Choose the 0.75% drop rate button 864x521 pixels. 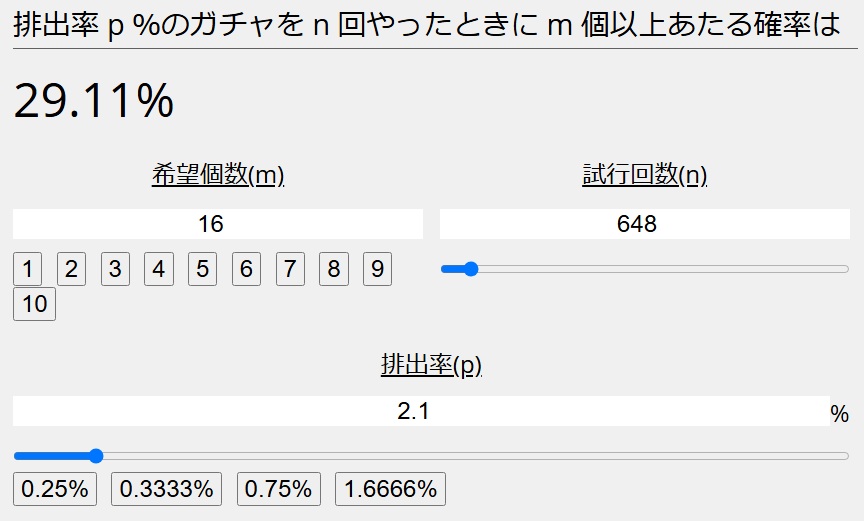[279, 489]
